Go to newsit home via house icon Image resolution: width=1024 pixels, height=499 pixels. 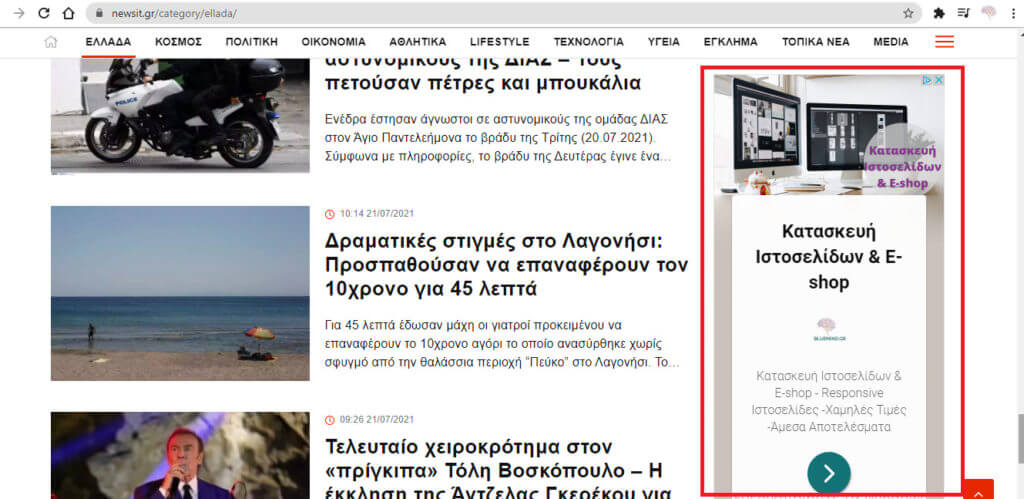tap(51, 42)
